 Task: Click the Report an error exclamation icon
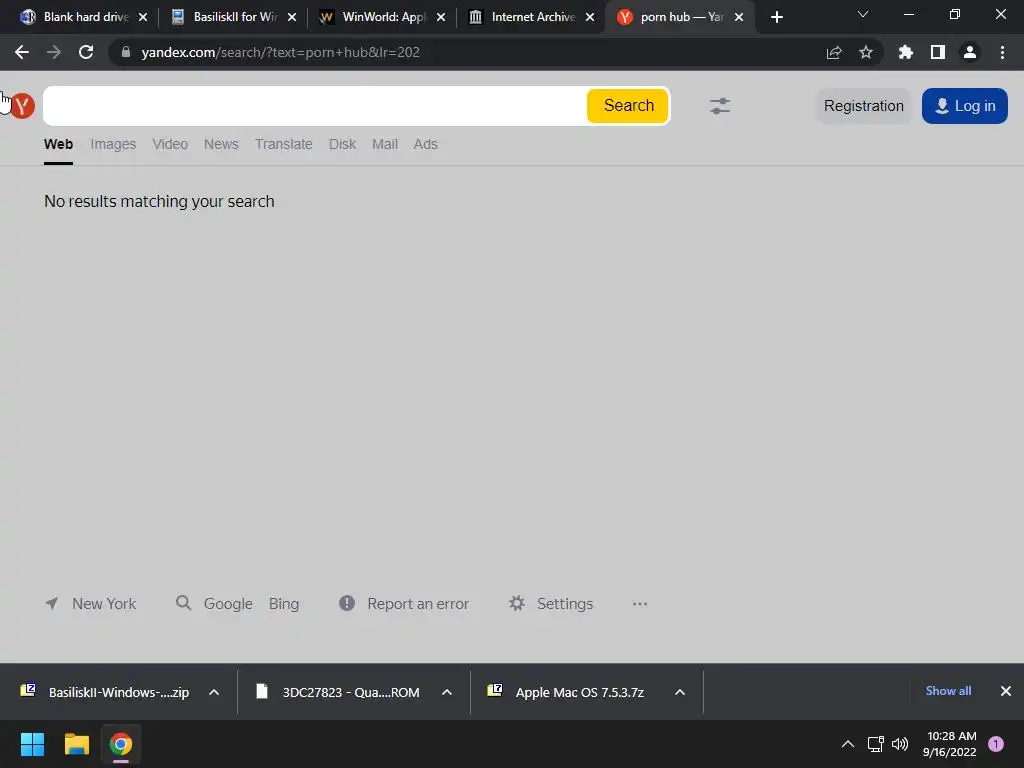coord(347,603)
